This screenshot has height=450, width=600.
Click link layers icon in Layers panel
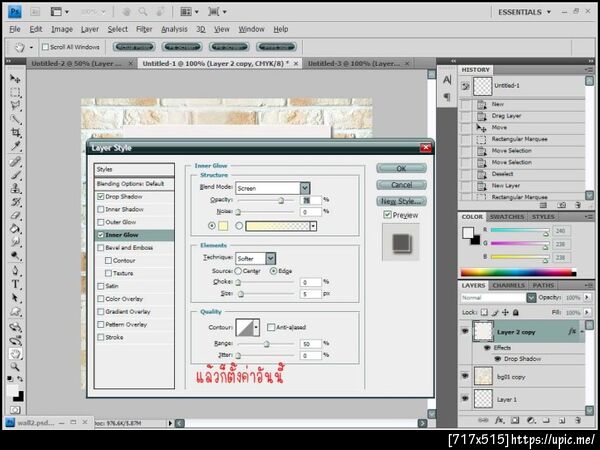click(483, 420)
